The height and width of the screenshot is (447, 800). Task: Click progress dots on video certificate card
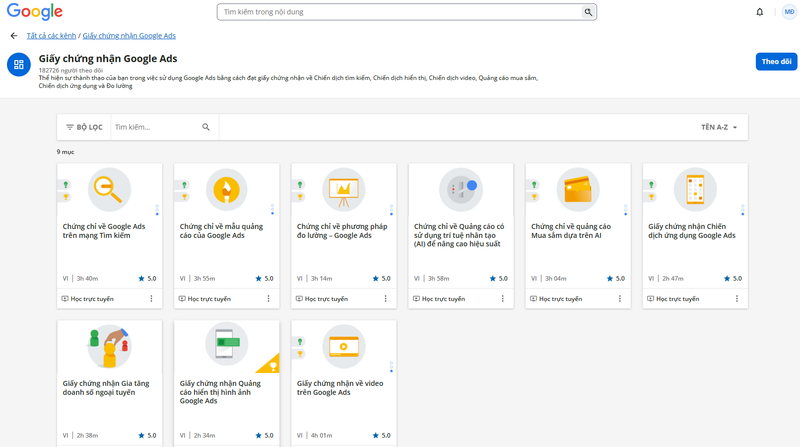click(x=391, y=367)
